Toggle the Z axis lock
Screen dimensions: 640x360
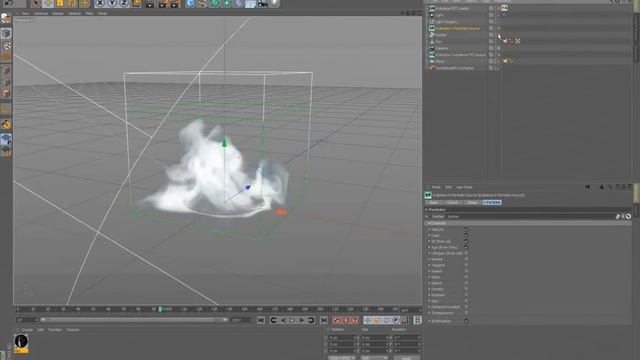(124, 4)
